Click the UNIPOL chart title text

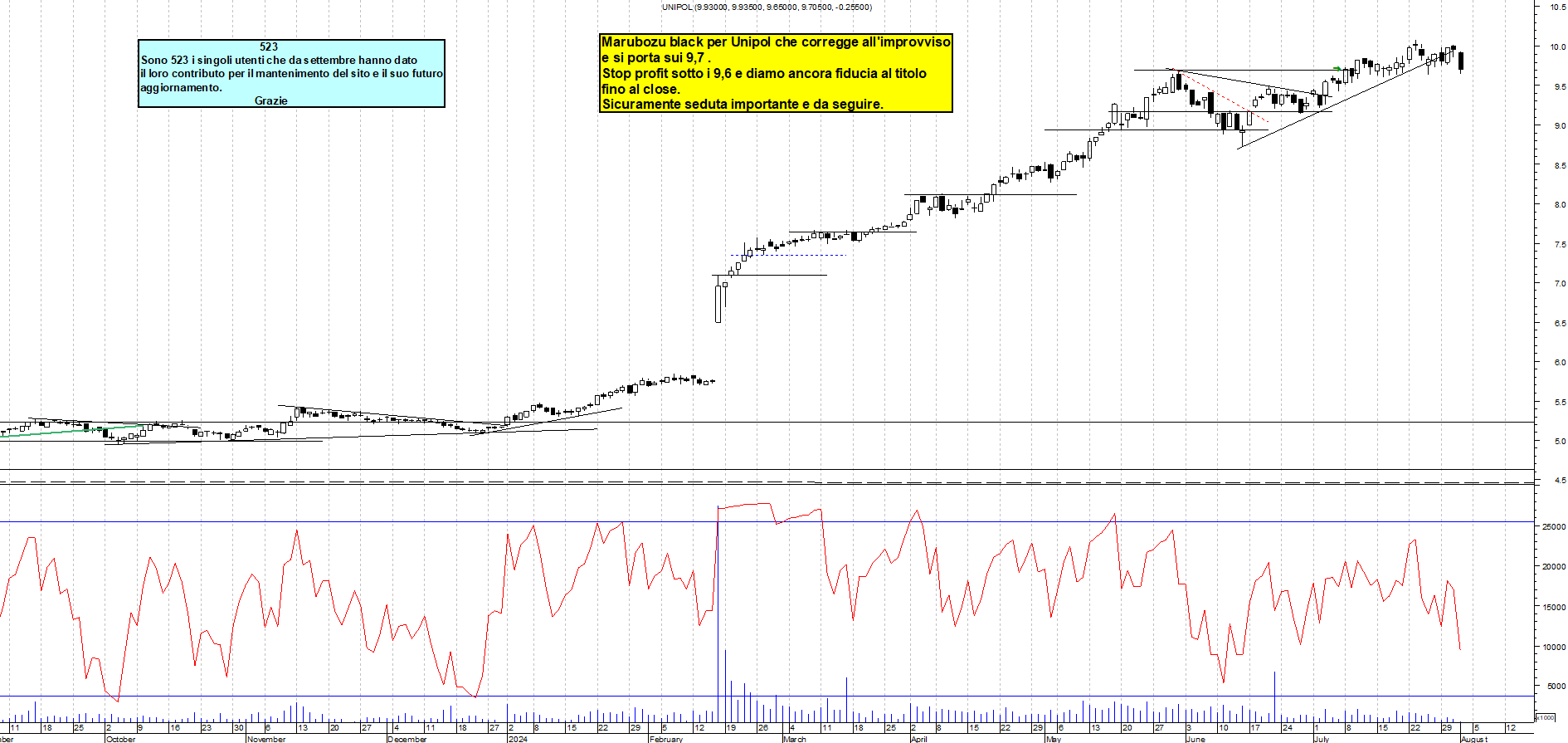[x=767, y=7]
